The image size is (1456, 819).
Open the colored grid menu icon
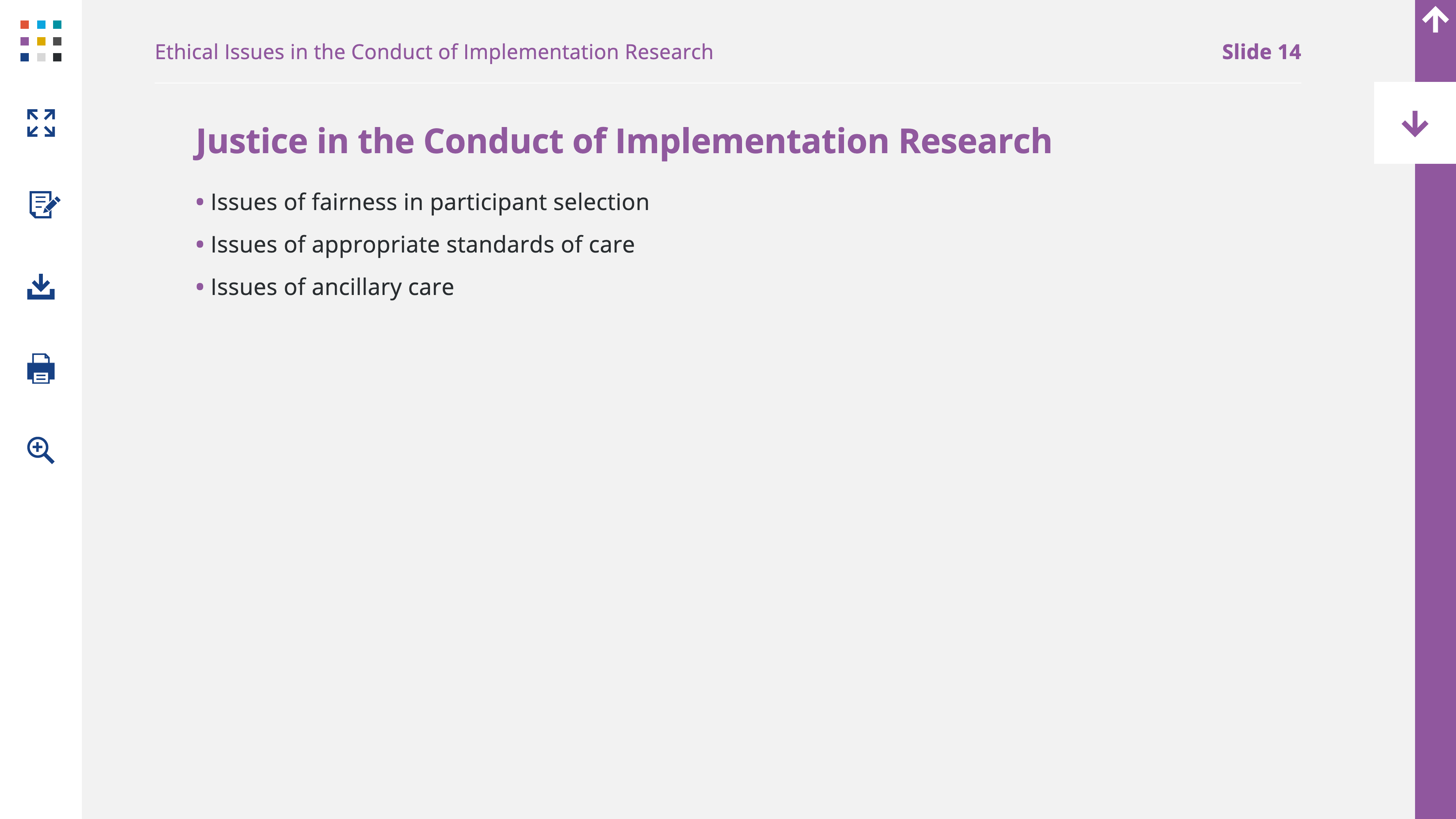click(41, 41)
